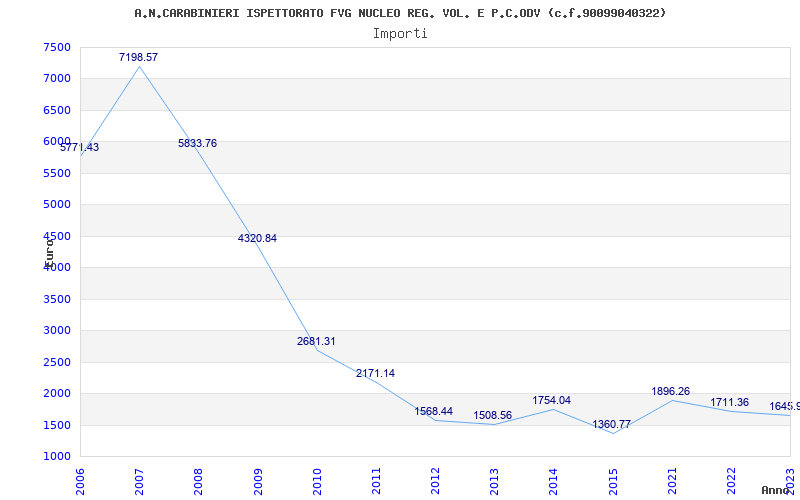Click the x-axis year 2013
This screenshot has width=800, height=500.
tap(494, 481)
